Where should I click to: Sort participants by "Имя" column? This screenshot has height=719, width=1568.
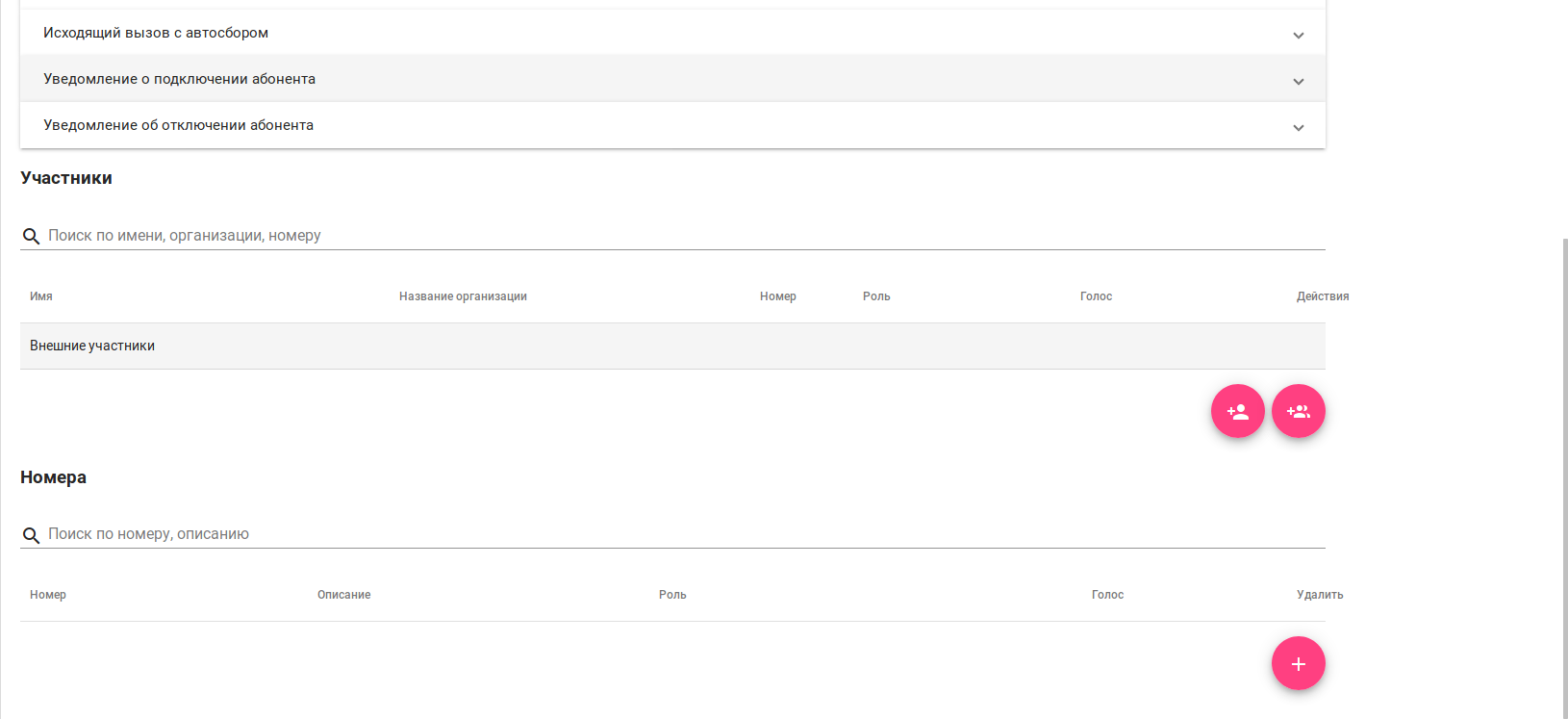click(x=41, y=296)
